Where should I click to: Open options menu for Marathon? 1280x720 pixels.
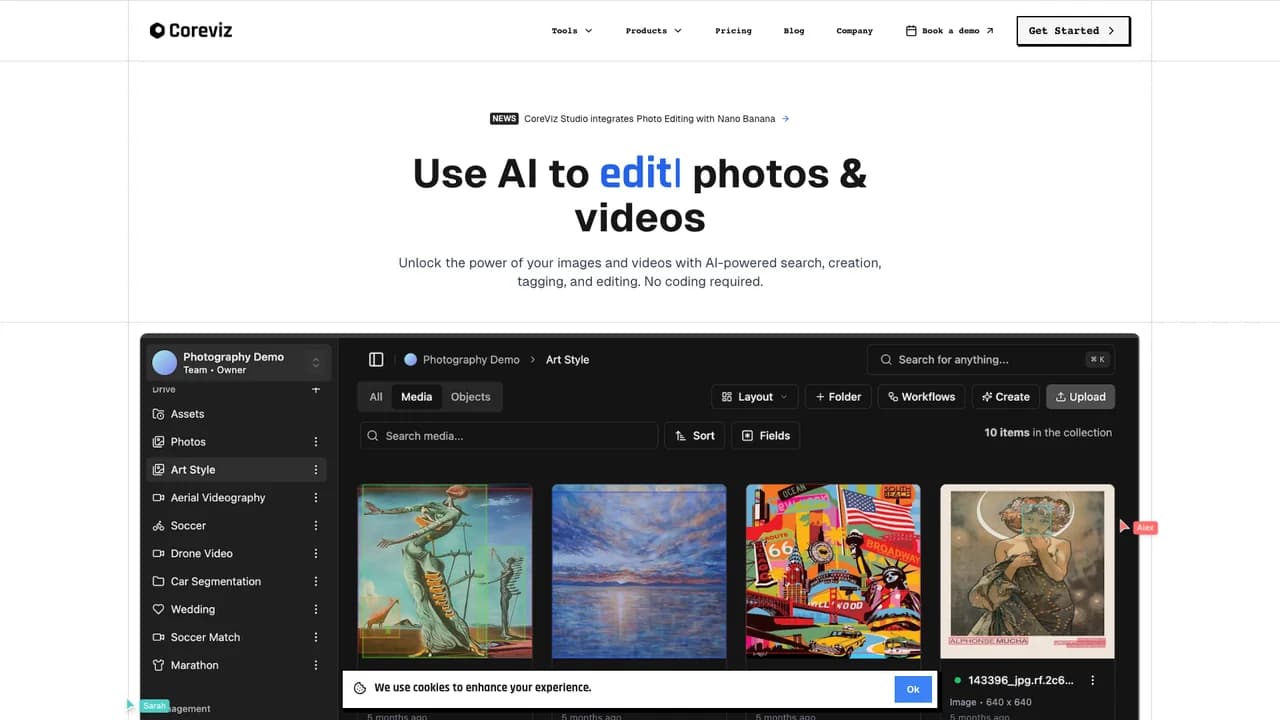tap(316, 666)
